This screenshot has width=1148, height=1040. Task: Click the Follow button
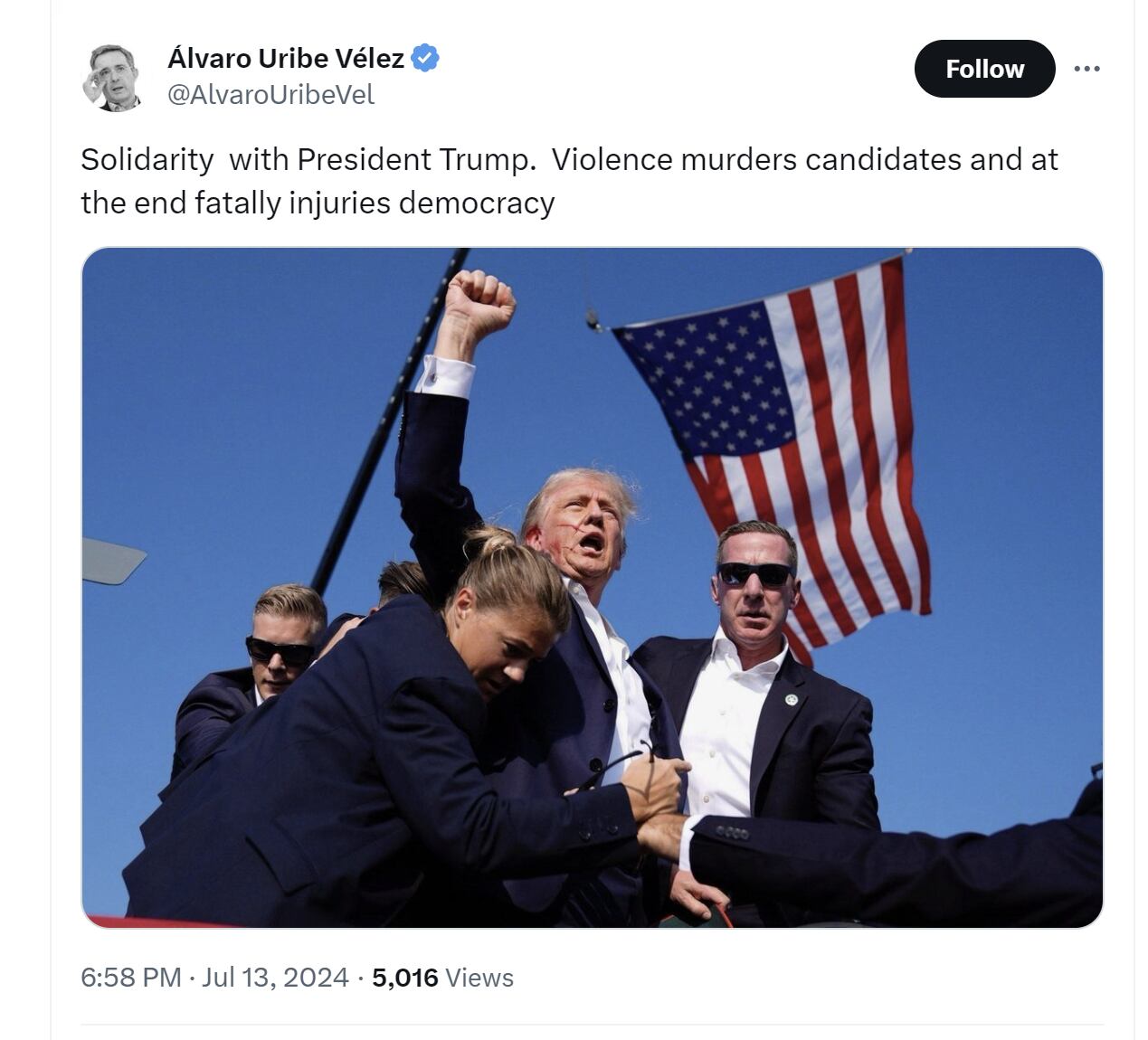tap(984, 69)
